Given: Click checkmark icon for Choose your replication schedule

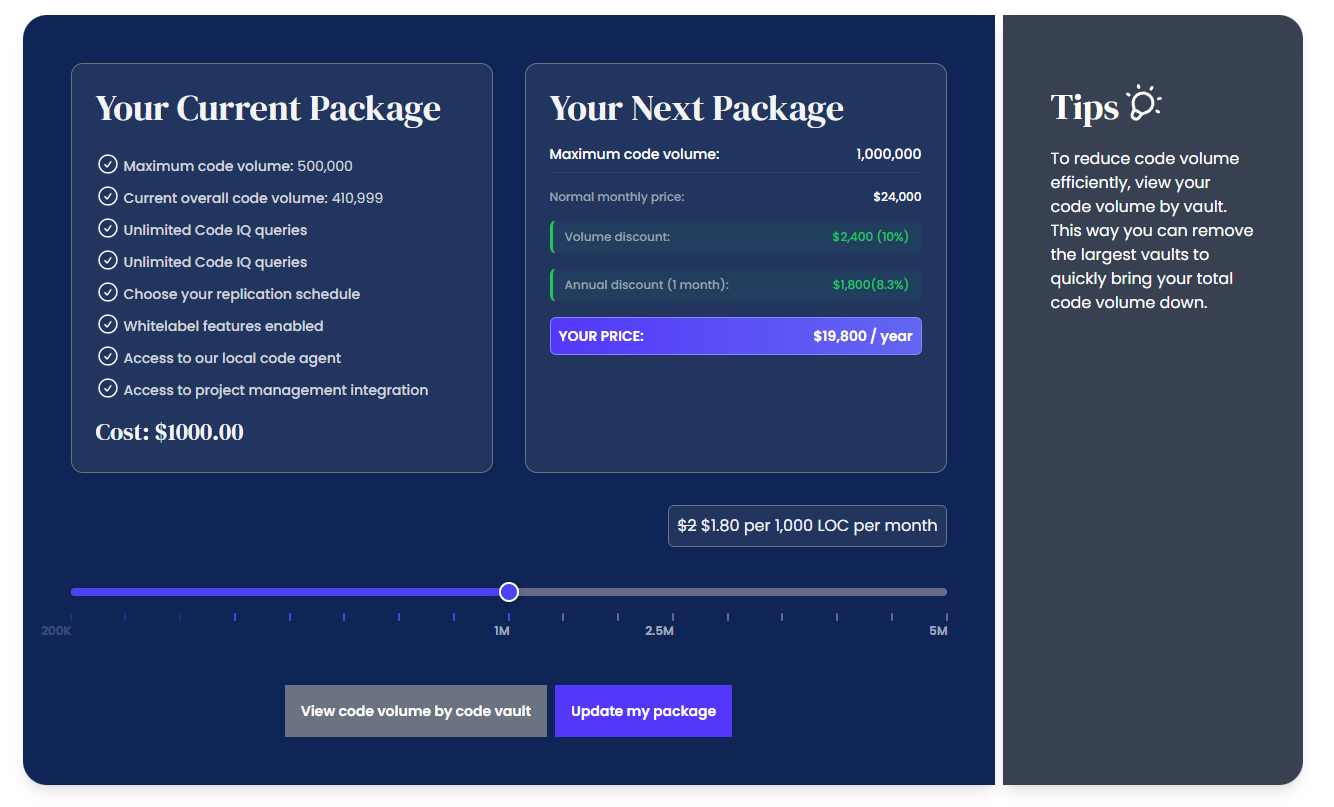Looking at the screenshot, I should pyautogui.click(x=108, y=293).
